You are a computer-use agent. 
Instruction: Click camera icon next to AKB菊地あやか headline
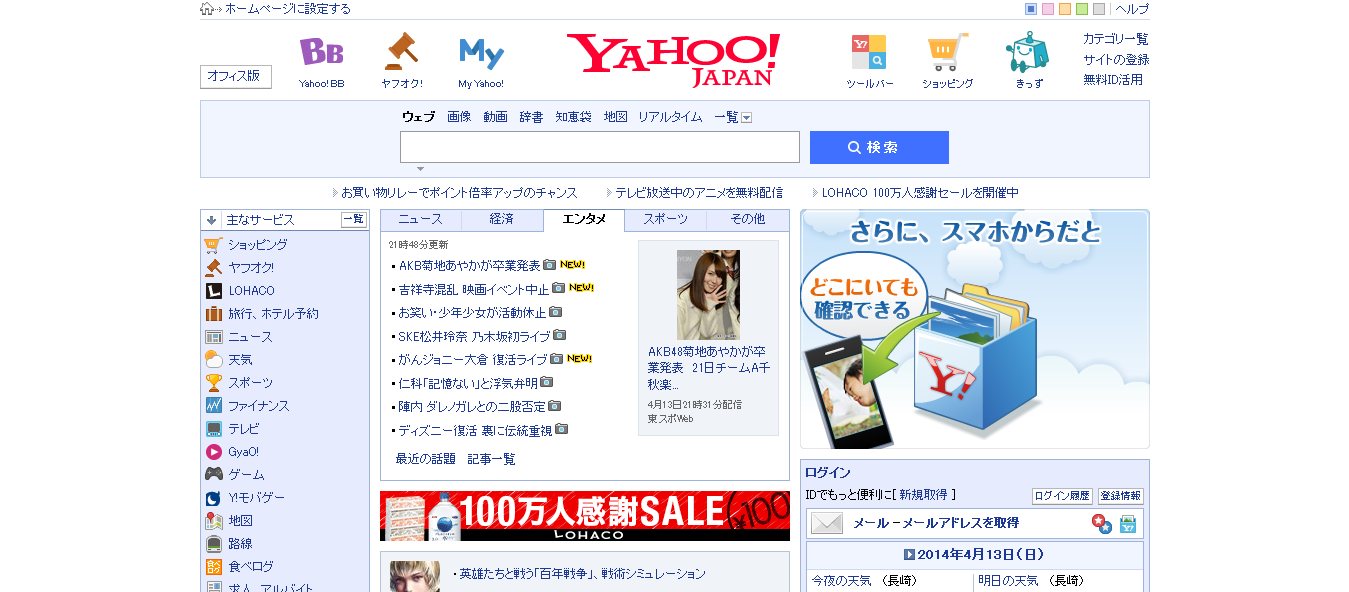[549, 265]
